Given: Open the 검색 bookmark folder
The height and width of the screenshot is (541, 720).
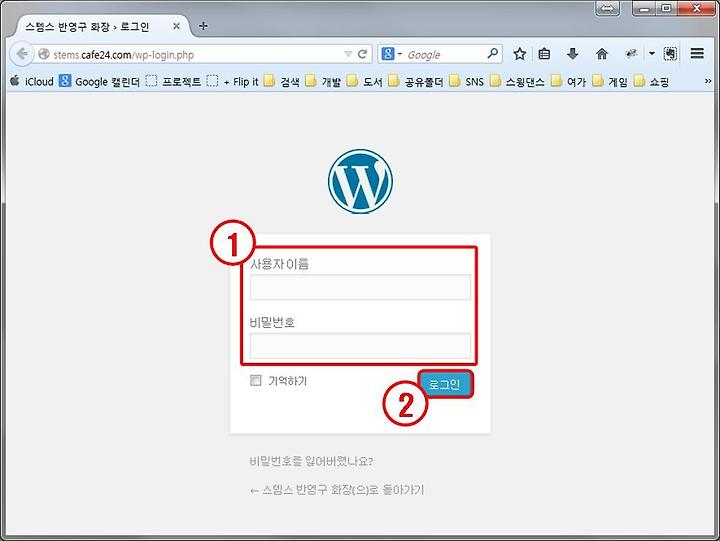Looking at the screenshot, I should (282, 82).
